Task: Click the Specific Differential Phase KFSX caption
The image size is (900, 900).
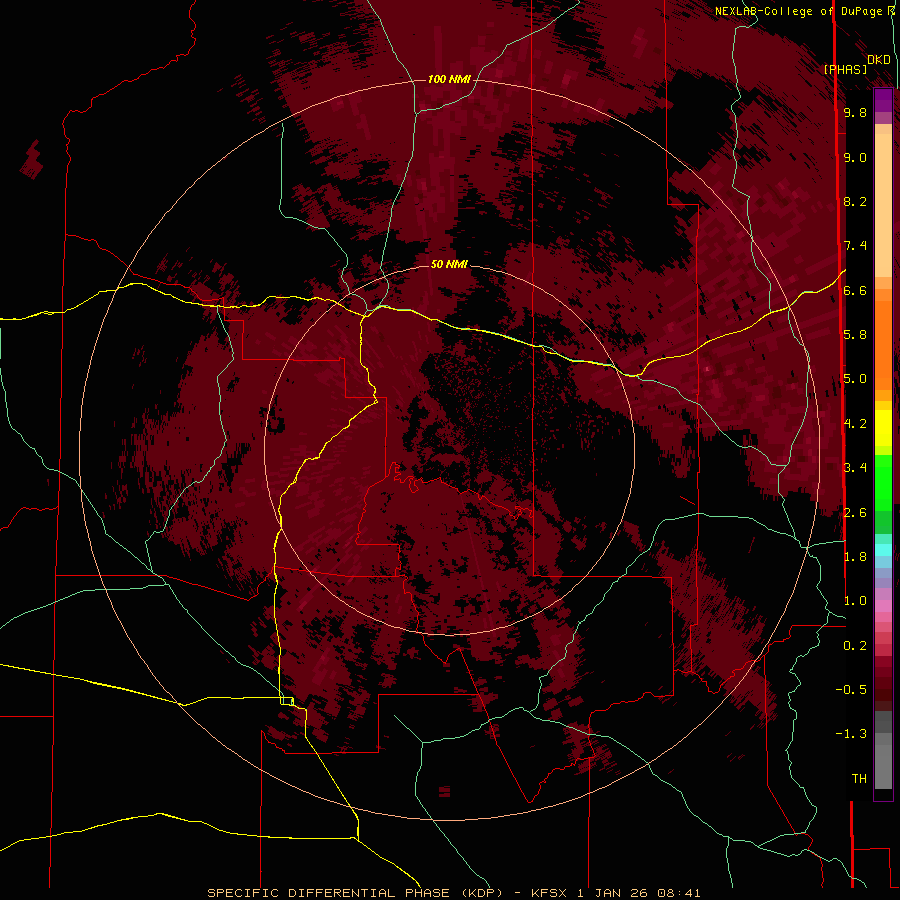Action: click(453, 893)
